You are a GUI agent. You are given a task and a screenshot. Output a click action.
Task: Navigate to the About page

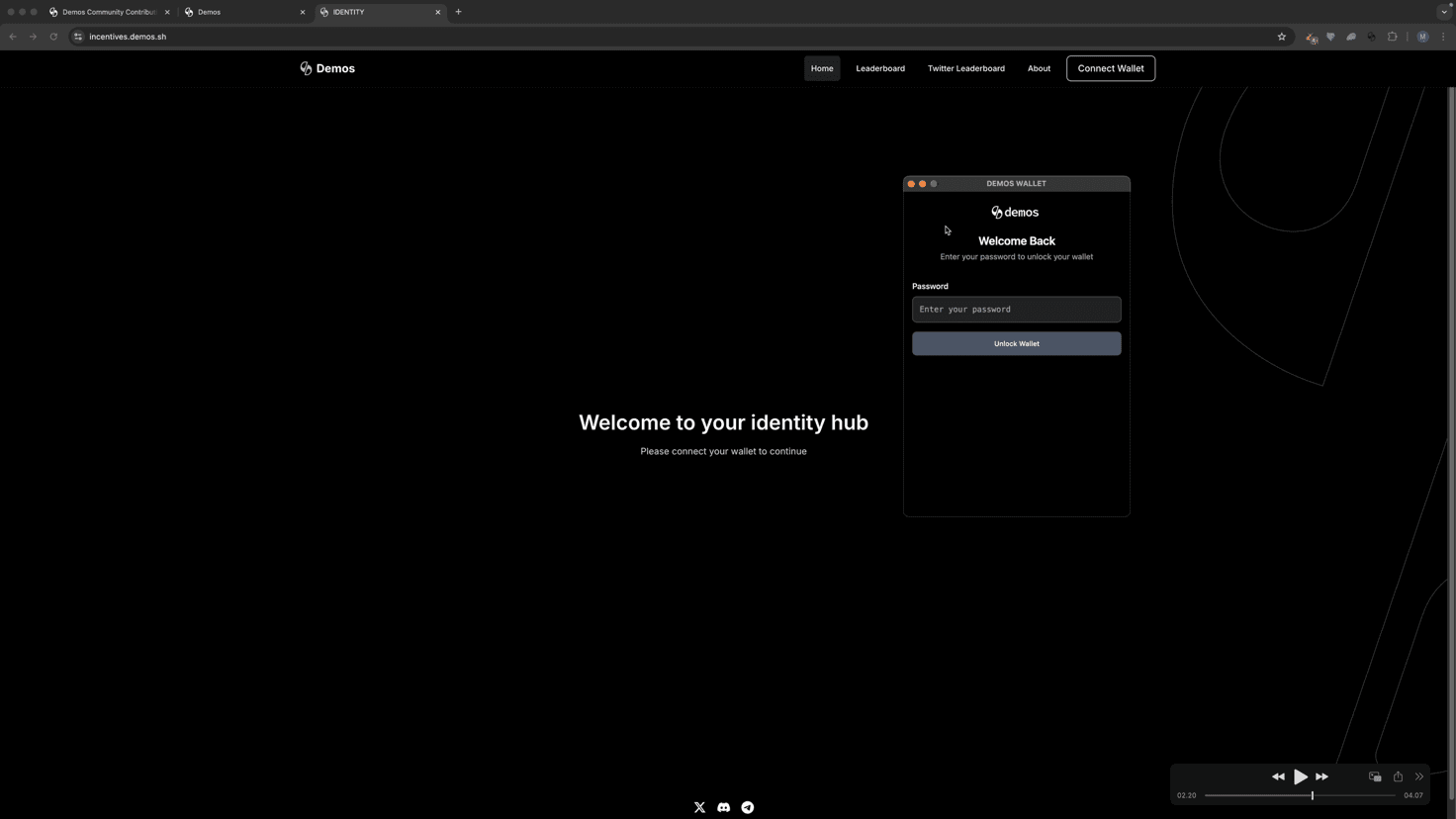[x=1039, y=68]
